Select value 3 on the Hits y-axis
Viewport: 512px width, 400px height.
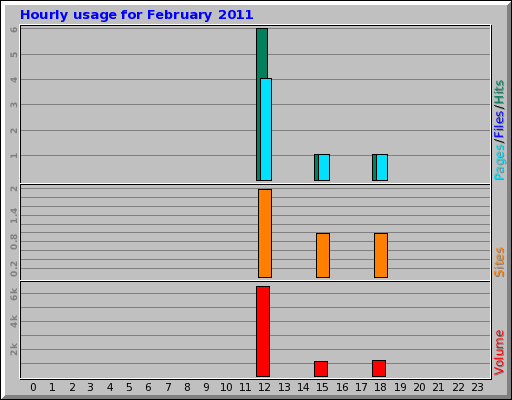pyautogui.click(x=14, y=105)
